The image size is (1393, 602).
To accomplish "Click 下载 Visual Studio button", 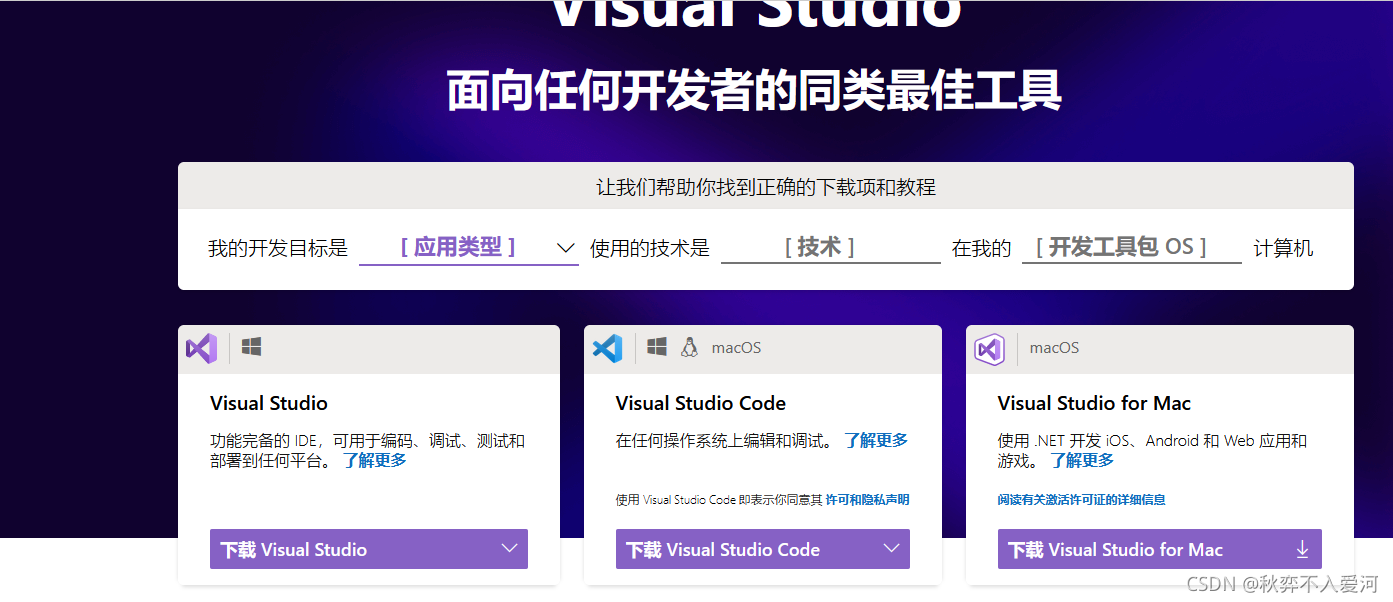I will (369, 549).
